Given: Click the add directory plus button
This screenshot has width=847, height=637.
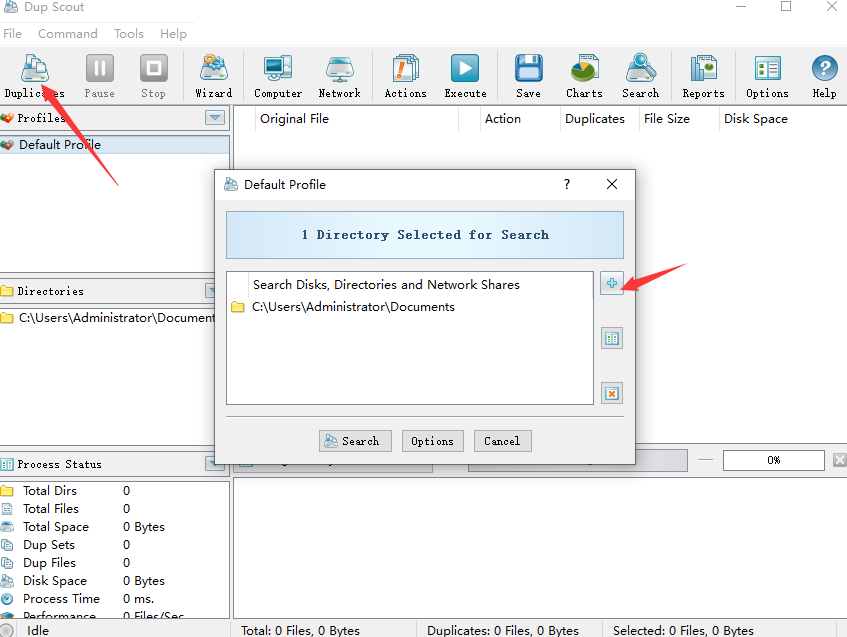Looking at the screenshot, I should (x=611, y=283).
